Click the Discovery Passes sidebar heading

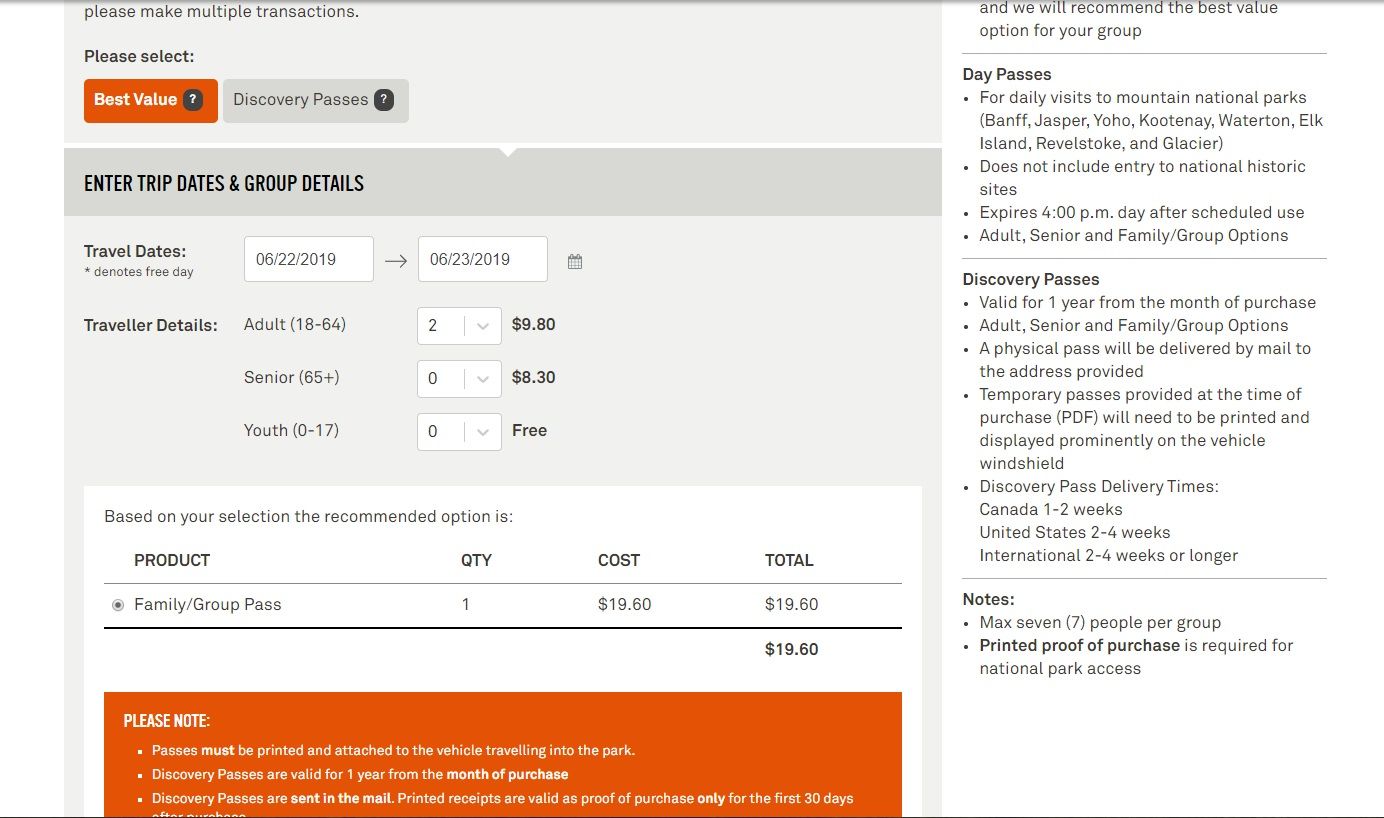(1030, 279)
